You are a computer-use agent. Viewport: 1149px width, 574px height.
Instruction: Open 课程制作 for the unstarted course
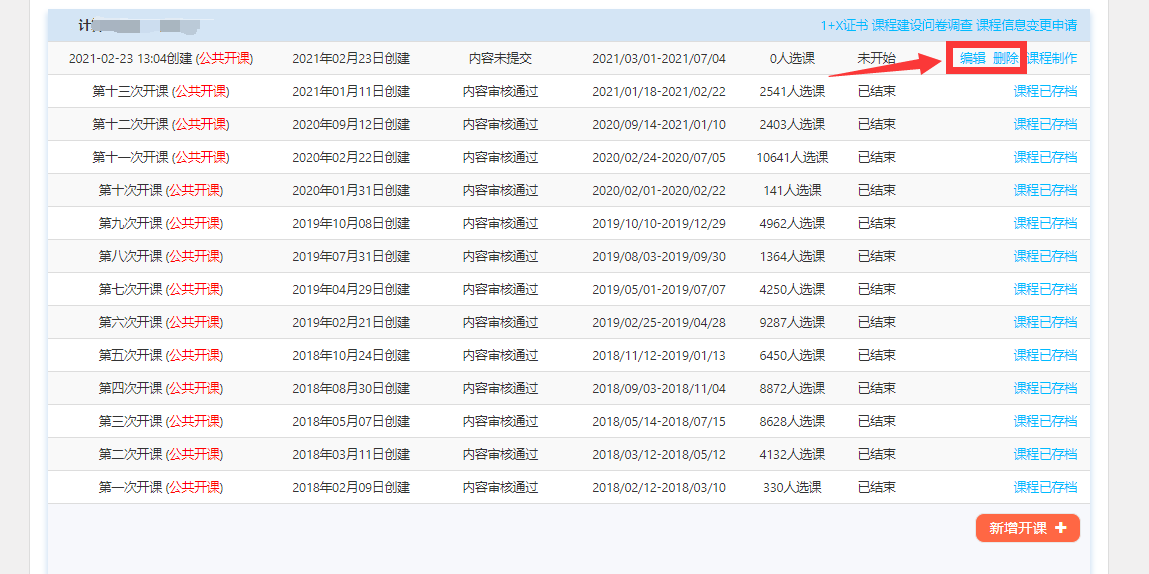tap(1052, 59)
